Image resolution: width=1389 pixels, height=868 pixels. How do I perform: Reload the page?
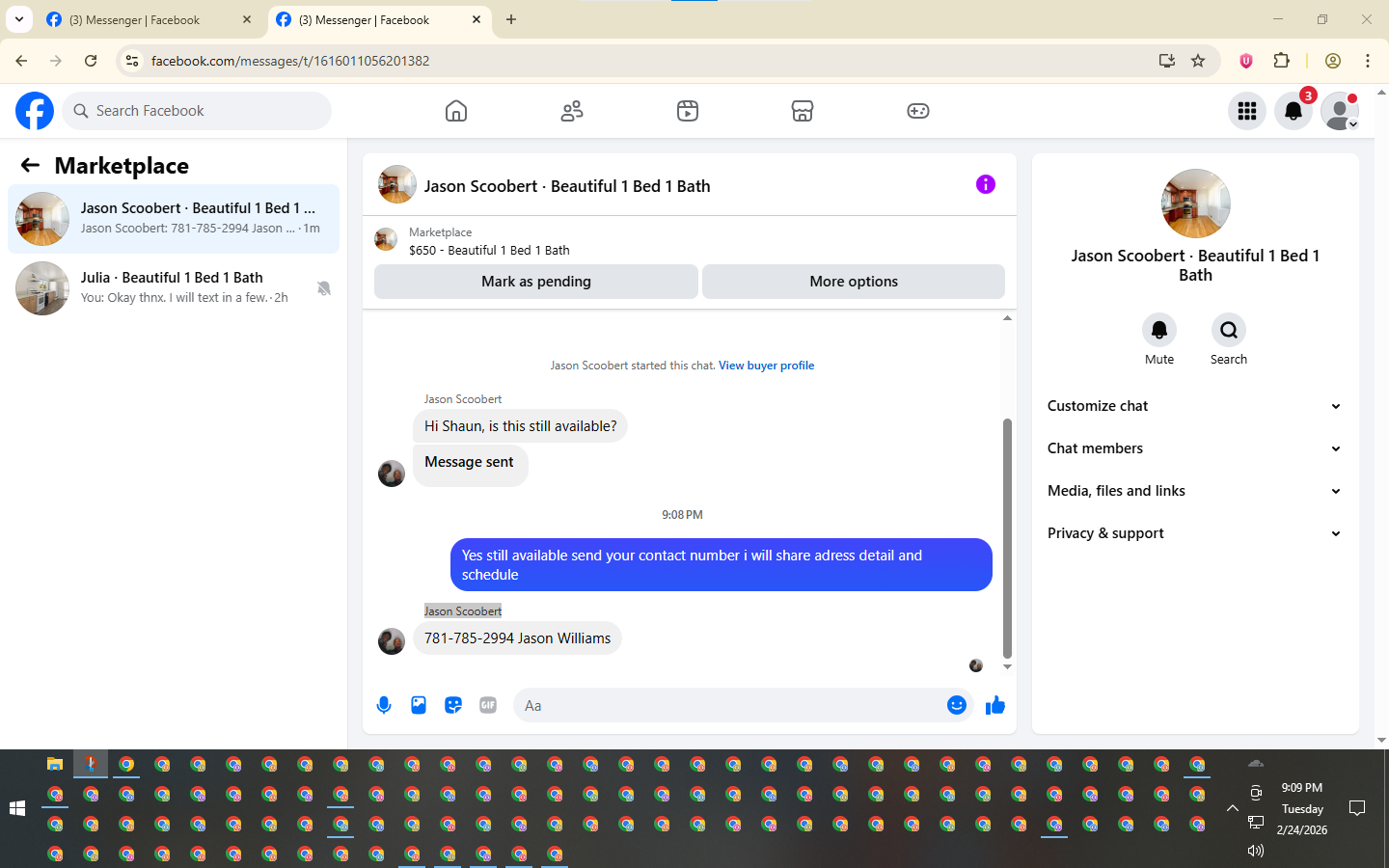click(x=91, y=61)
